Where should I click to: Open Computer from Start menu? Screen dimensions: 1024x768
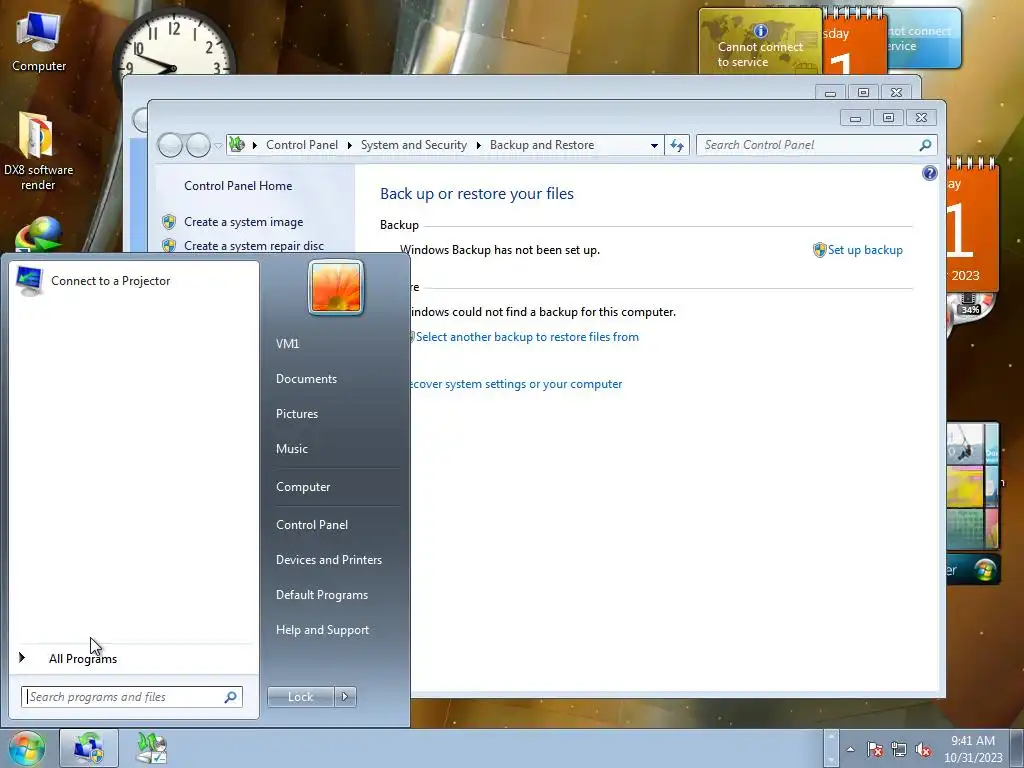click(303, 487)
